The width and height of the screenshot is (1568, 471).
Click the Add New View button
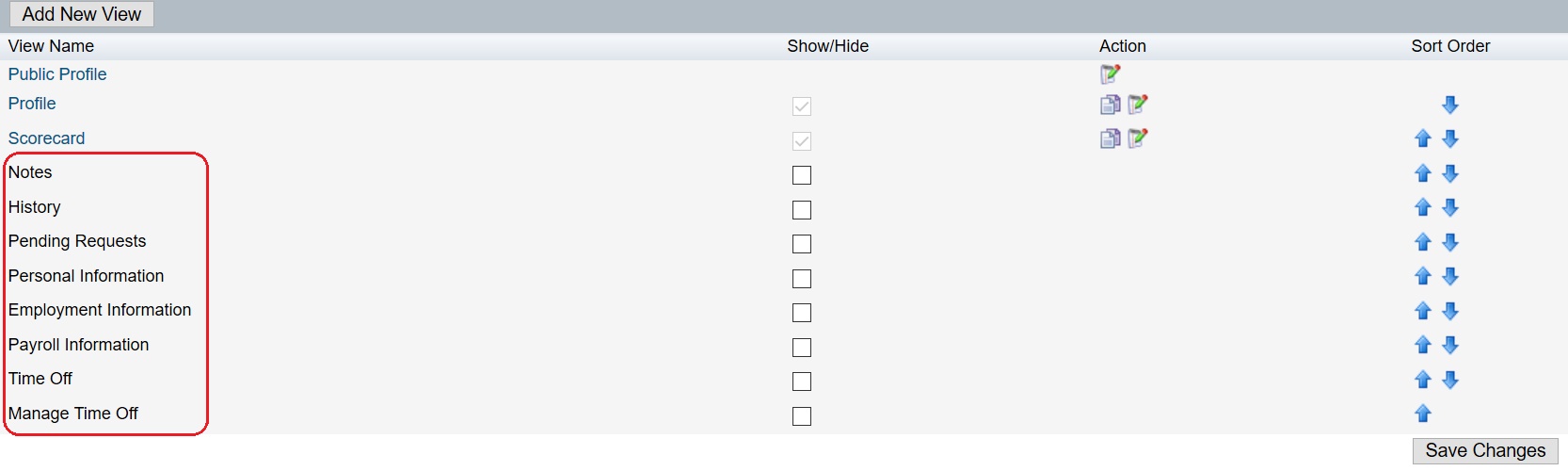82,14
